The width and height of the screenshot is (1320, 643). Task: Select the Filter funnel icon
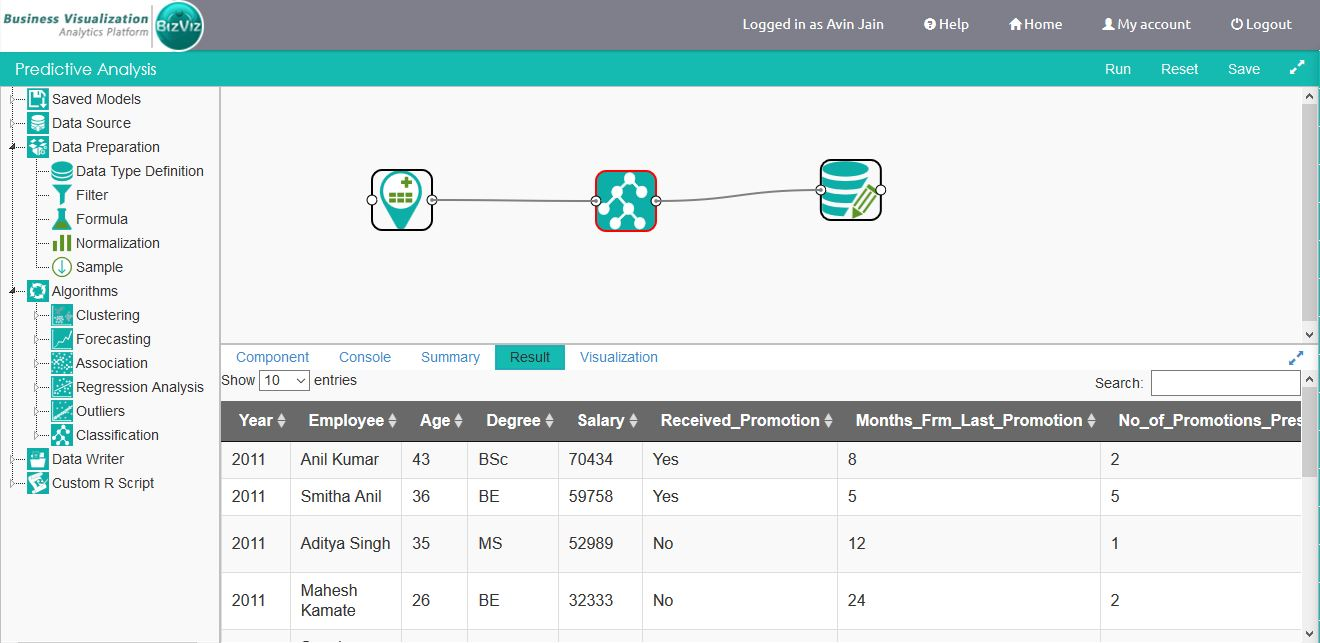click(x=62, y=195)
